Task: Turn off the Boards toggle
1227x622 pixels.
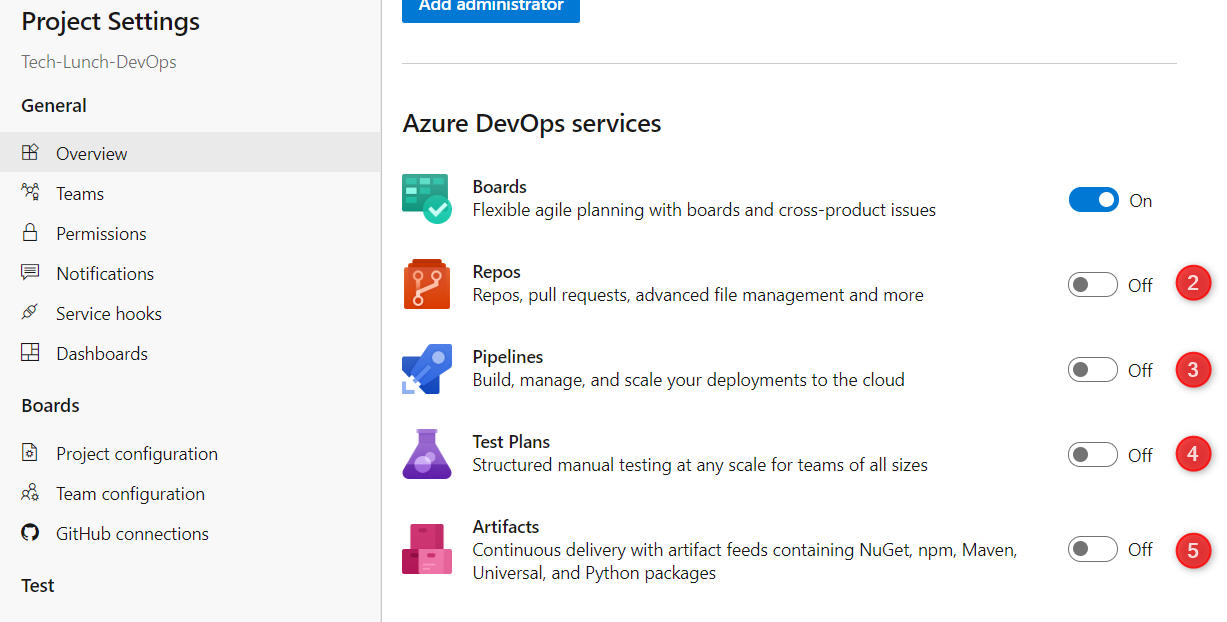Action: click(1093, 200)
